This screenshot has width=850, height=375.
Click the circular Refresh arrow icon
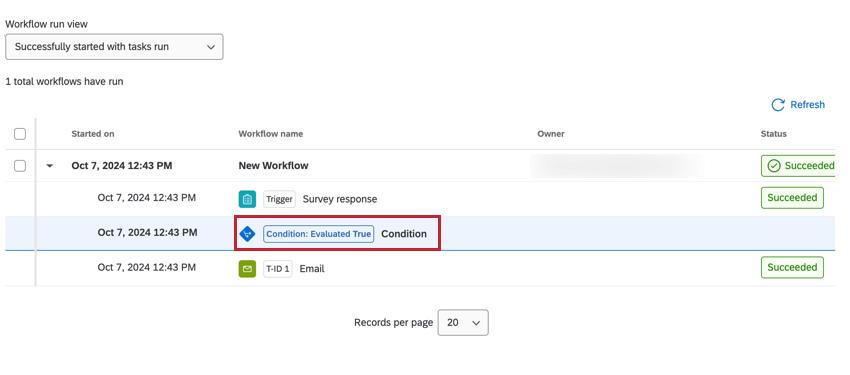click(778, 105)
